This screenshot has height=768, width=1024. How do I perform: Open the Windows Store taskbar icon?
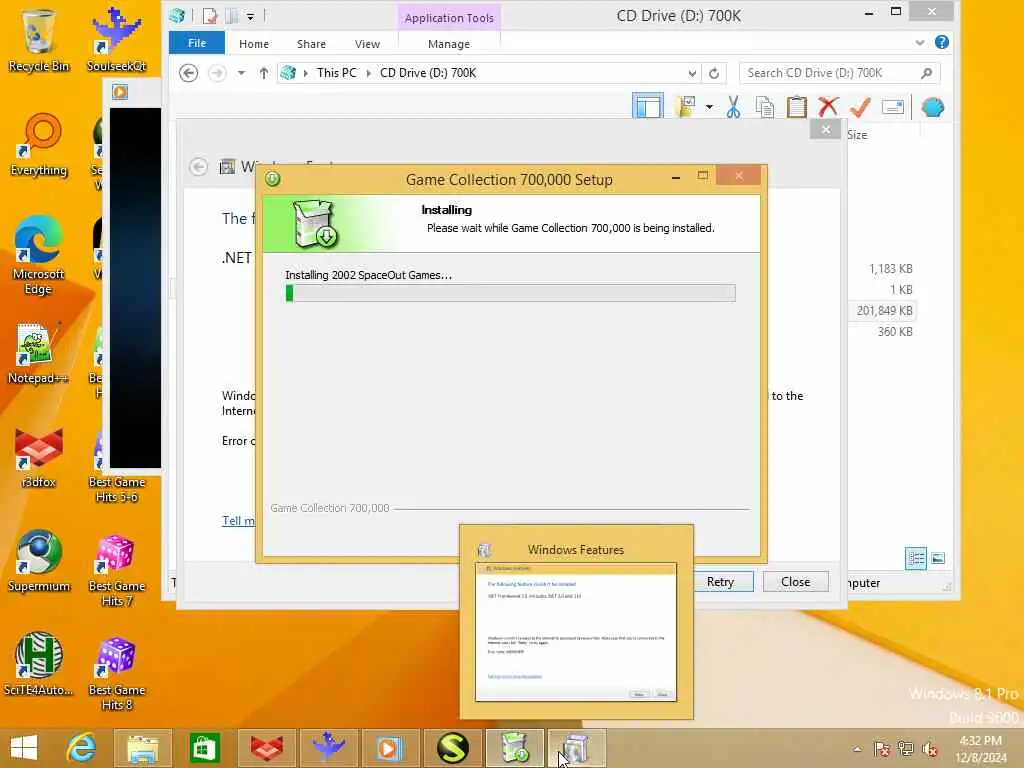[x=204, y=748]
